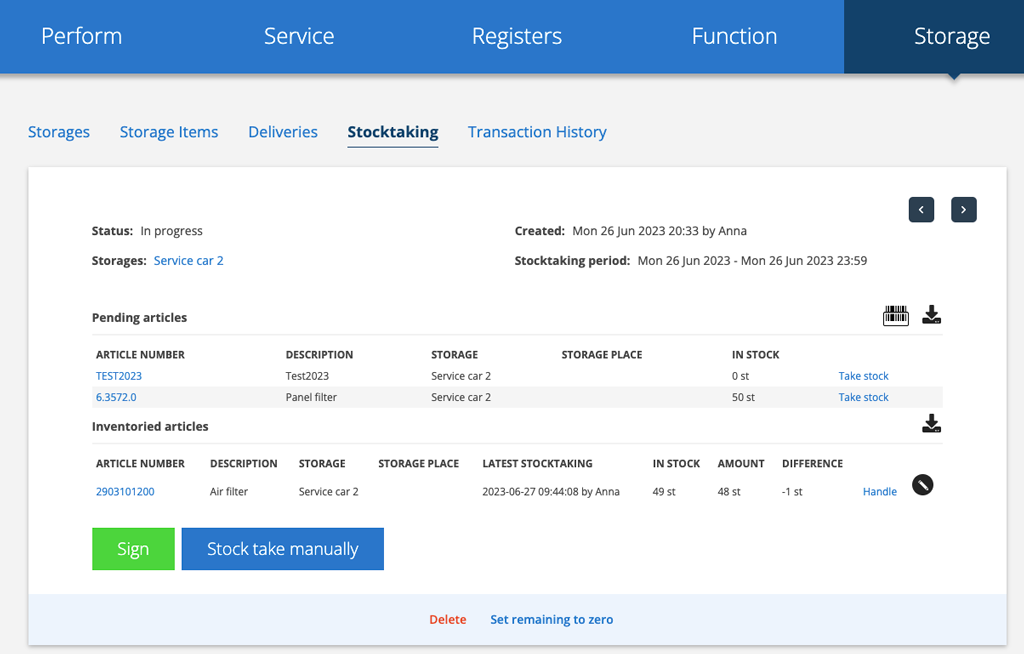Screen dimensions: 1024x654
Task: Switch to the Storage Items tab
Action: (x=168, y=132)
